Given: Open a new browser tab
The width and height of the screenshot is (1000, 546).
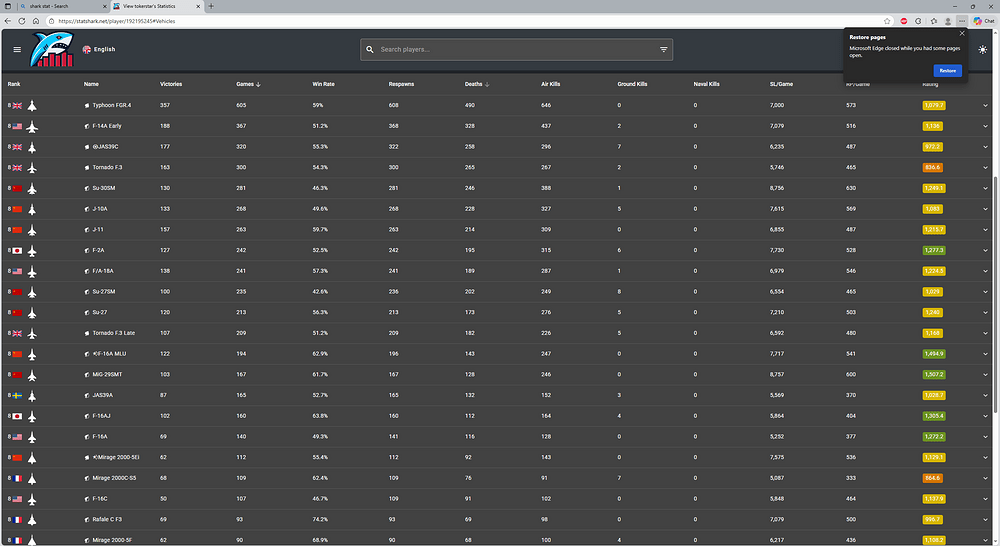Looking at the screenshot, I should coord(210,6).
